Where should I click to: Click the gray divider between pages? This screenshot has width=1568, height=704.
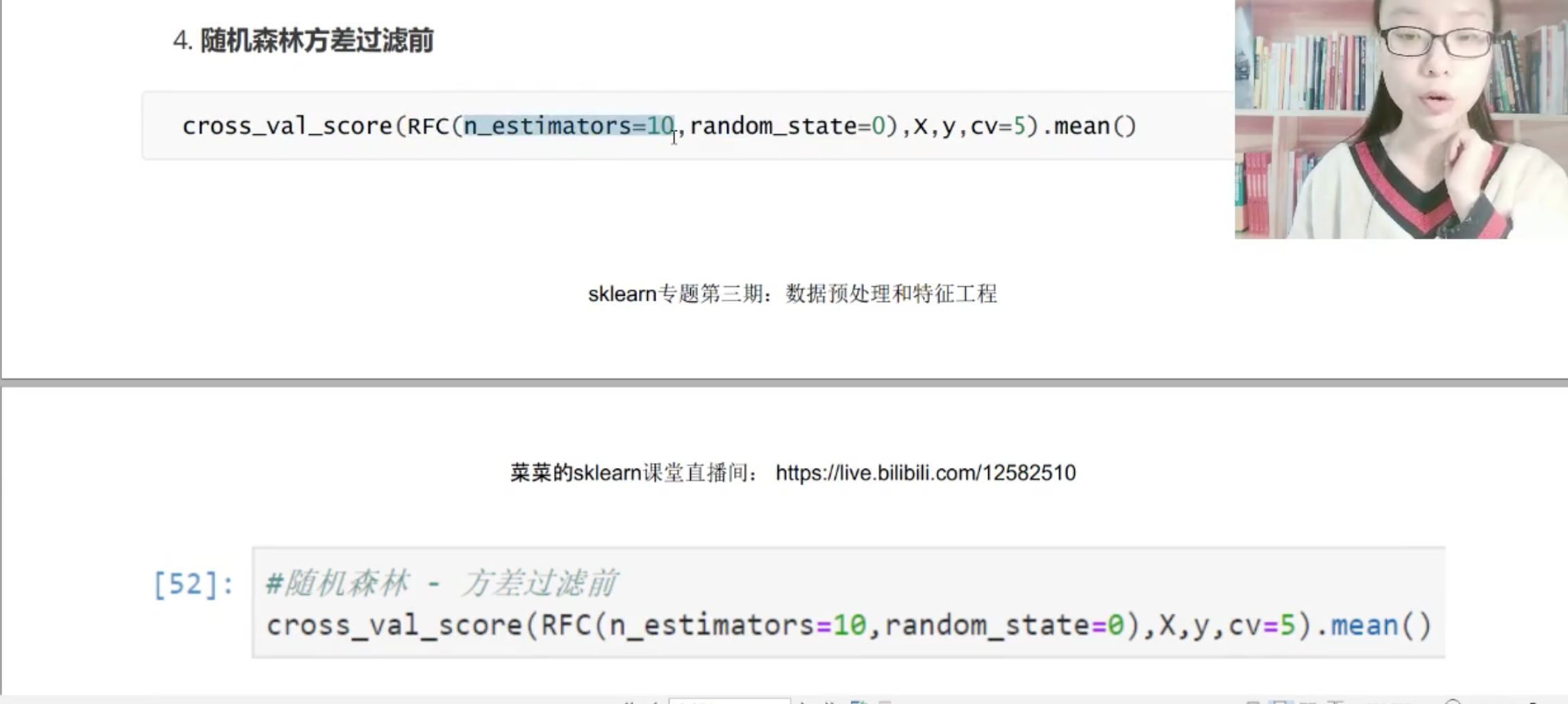[x=784, y=383]
